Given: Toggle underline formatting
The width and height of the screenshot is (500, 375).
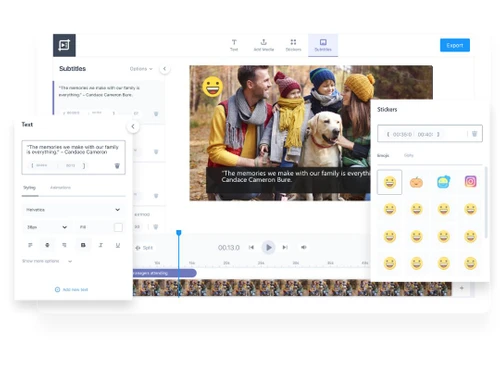Looking at the screenshot, I should (118, 245).
